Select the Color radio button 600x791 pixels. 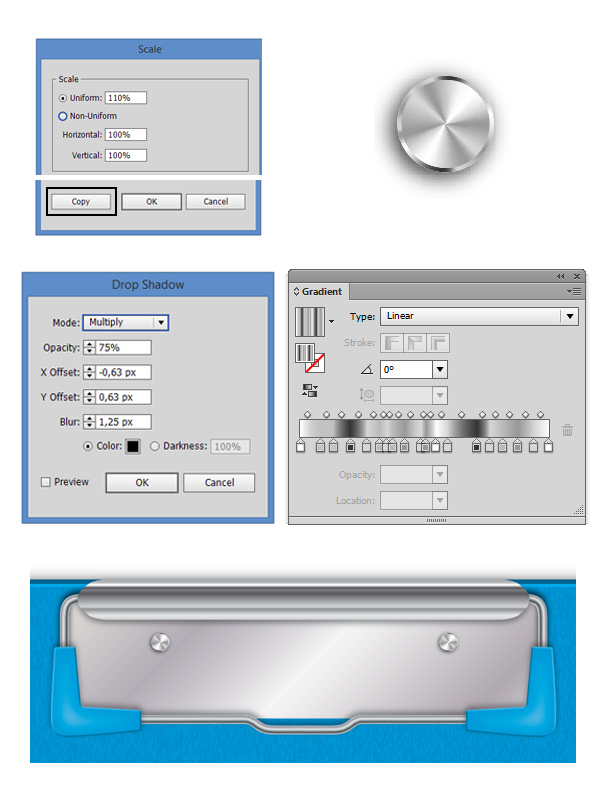pyautogui.click(x=88, y=446)
